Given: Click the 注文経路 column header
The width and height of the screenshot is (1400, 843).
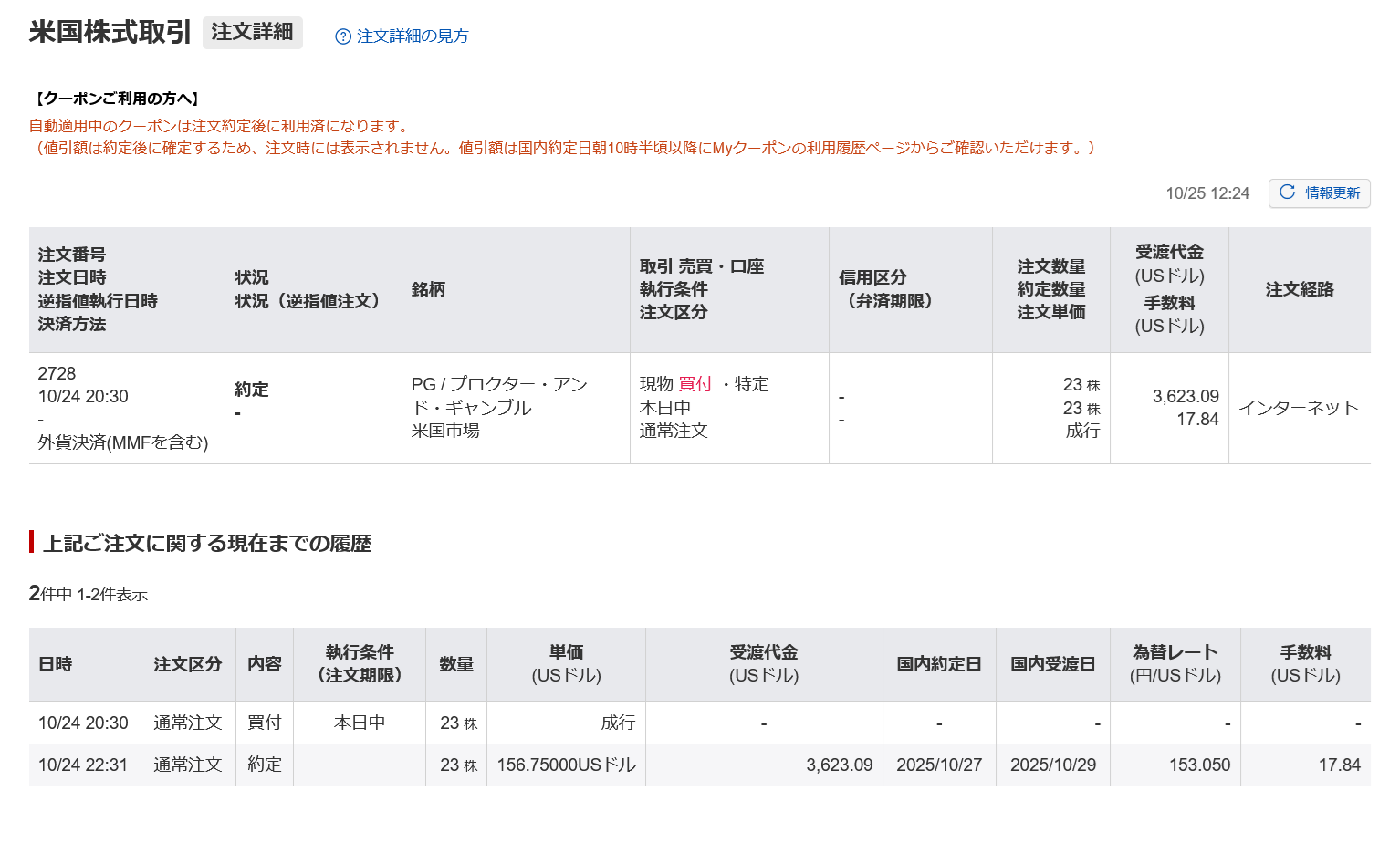Looking at the screenshot, I should click(x=1299, y=289).
